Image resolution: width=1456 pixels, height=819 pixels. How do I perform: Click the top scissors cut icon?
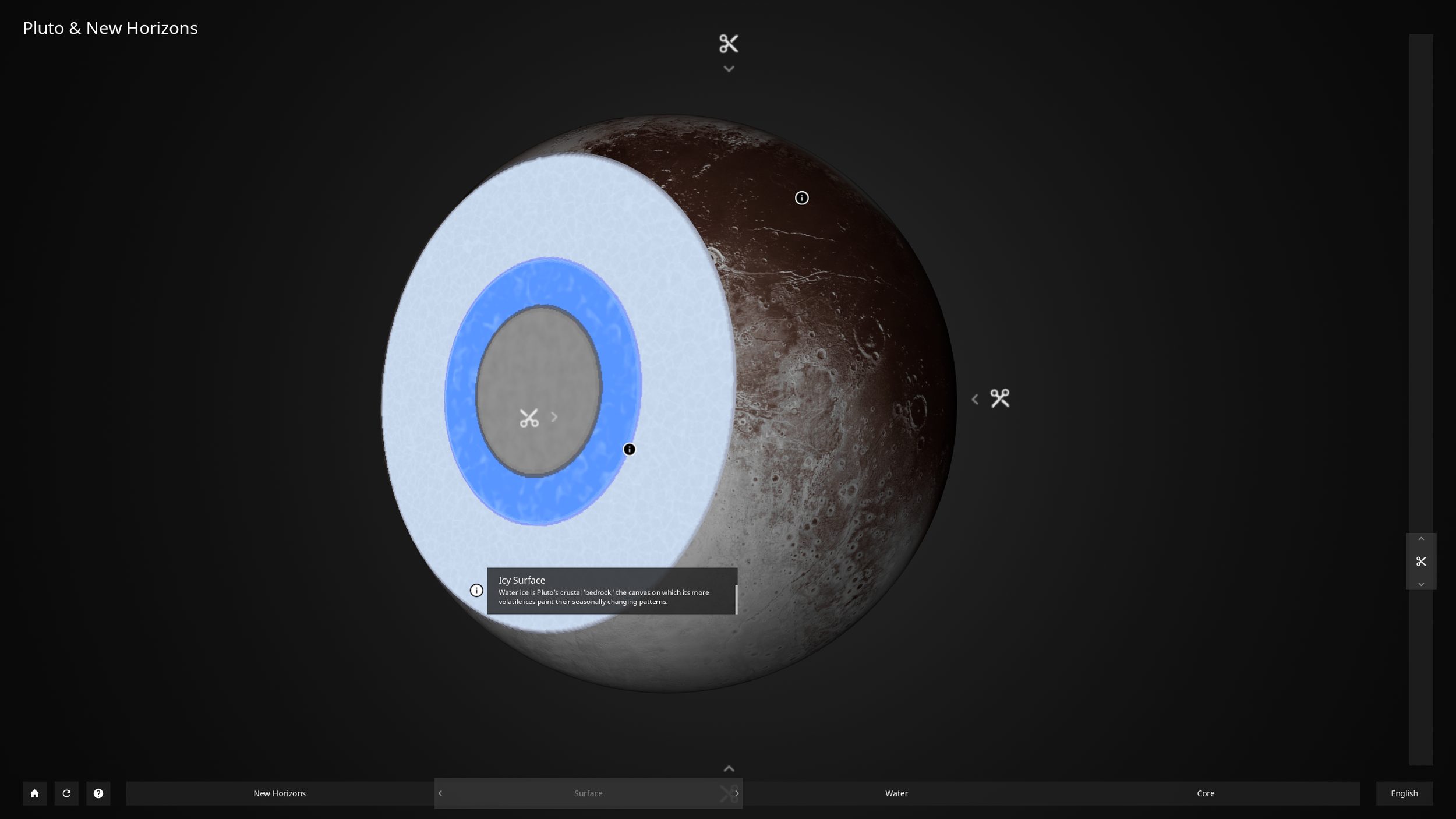[729, 44]
